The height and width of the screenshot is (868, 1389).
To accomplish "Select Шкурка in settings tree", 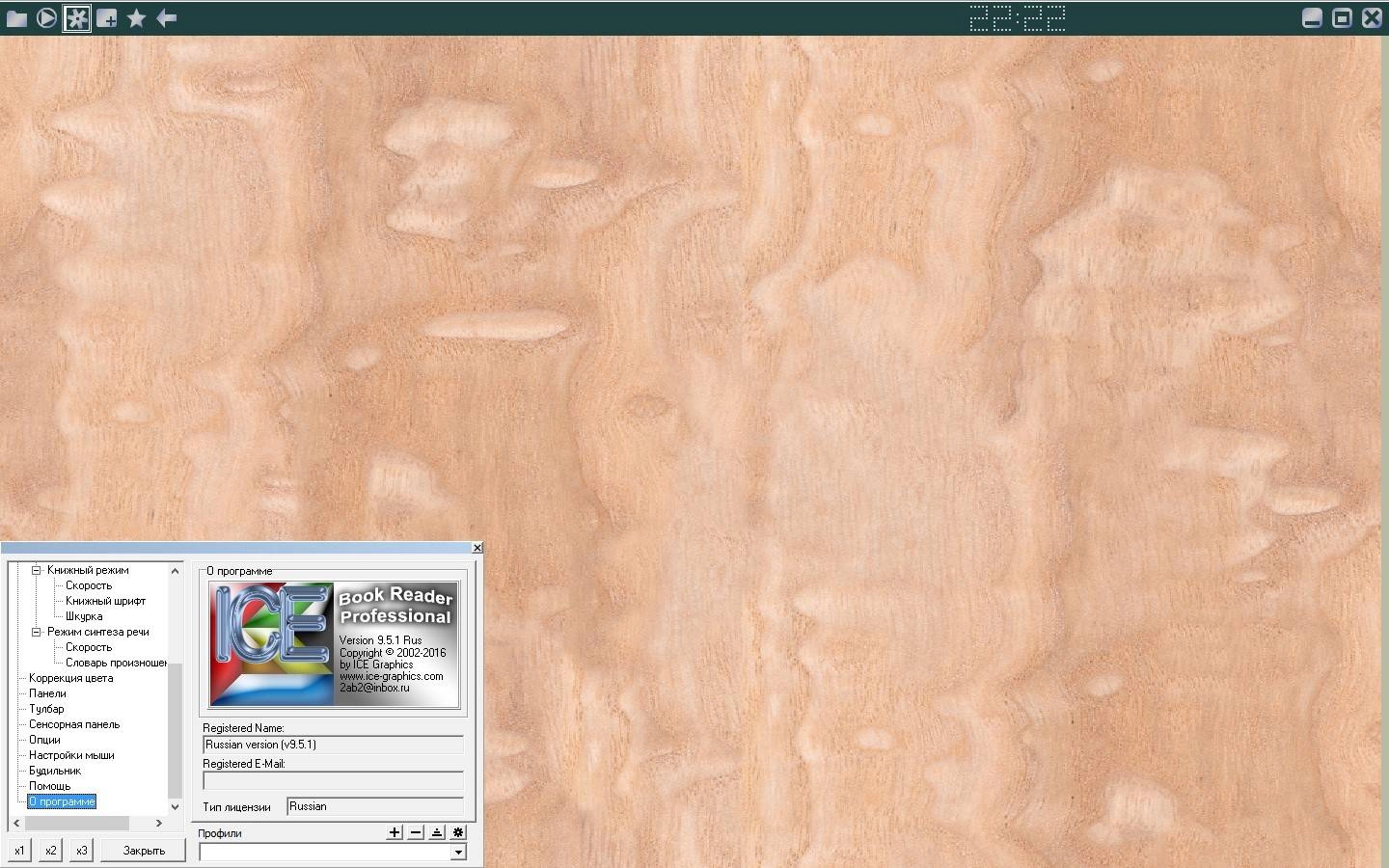I will (84, 616).
